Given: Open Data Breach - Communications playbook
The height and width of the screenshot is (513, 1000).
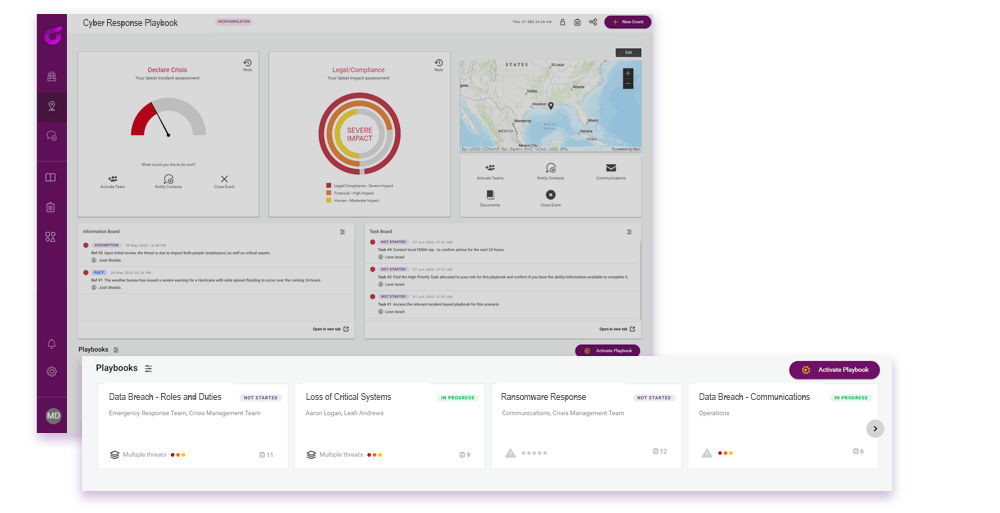Looking at the screenshot, I should click(x=783, y=426).
